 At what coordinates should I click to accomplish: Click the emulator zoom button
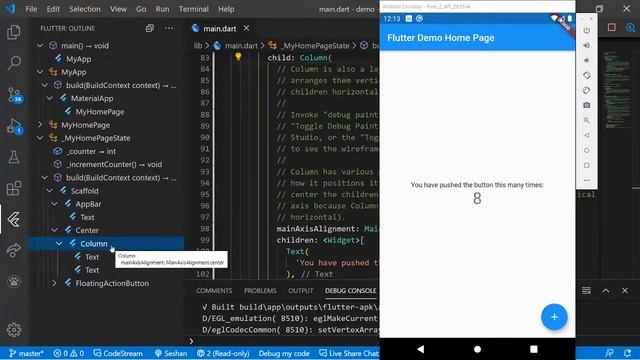tap(587, 120)
